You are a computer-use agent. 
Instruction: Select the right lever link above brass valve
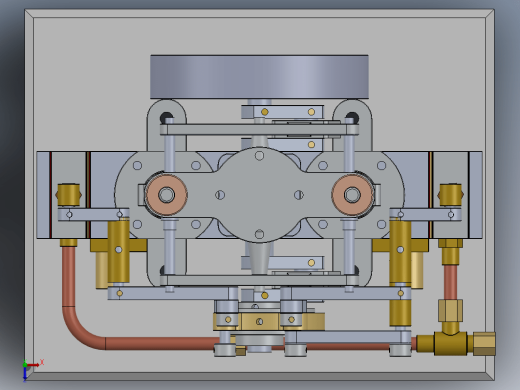(x=425, y=214)
